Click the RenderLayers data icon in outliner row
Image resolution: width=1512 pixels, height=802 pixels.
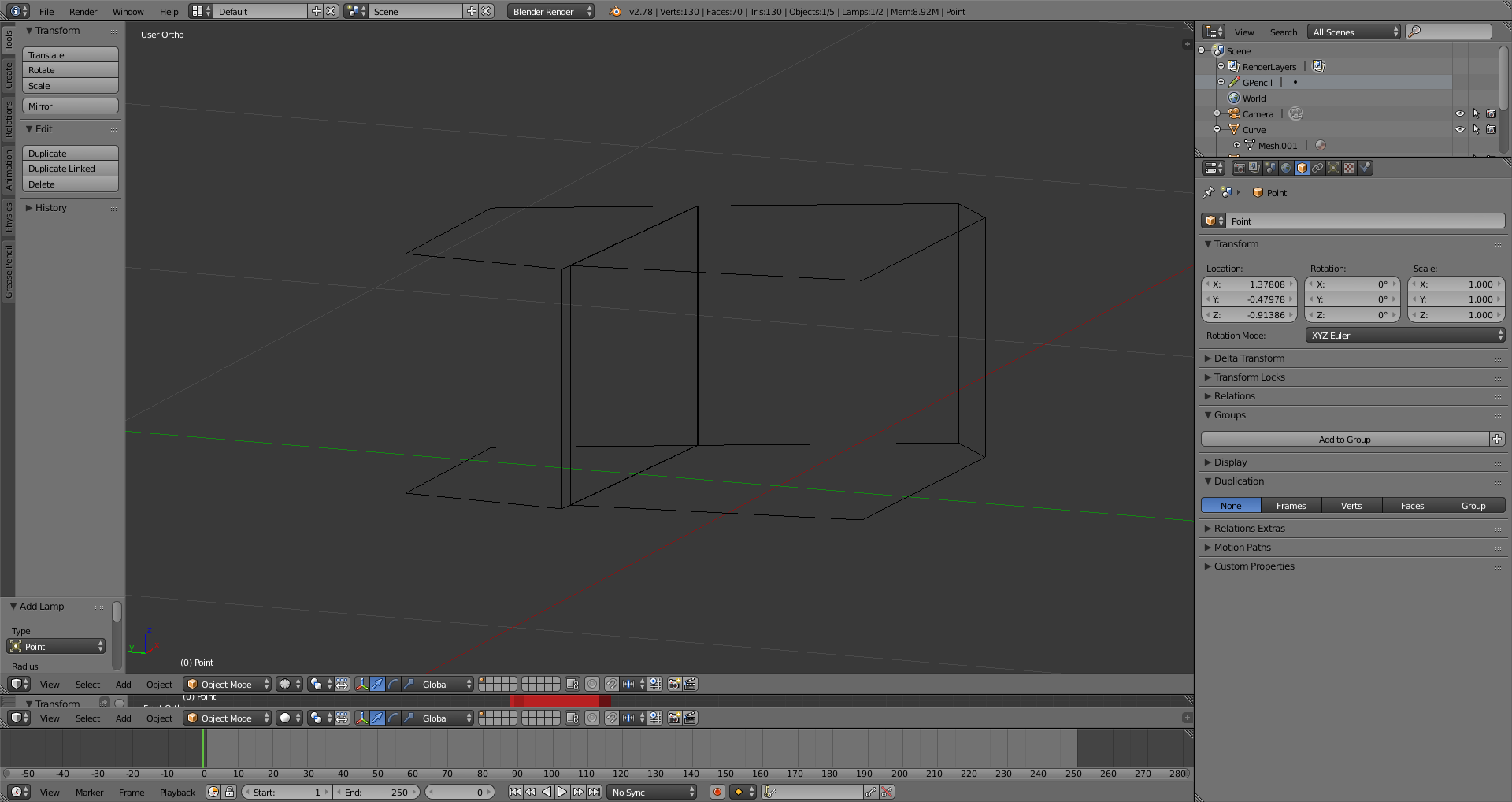click(1318, 66)
